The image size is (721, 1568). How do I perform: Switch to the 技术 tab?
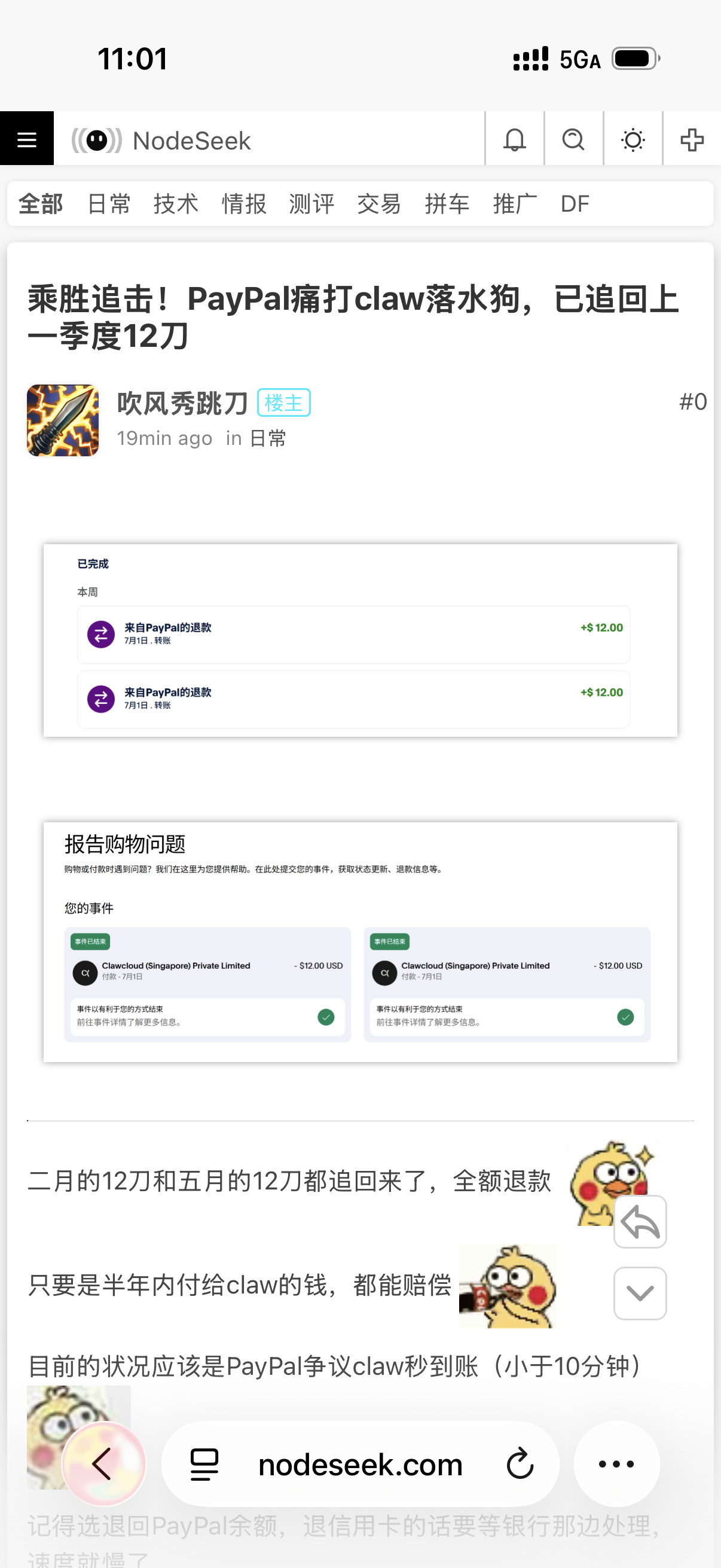point(176,203)
